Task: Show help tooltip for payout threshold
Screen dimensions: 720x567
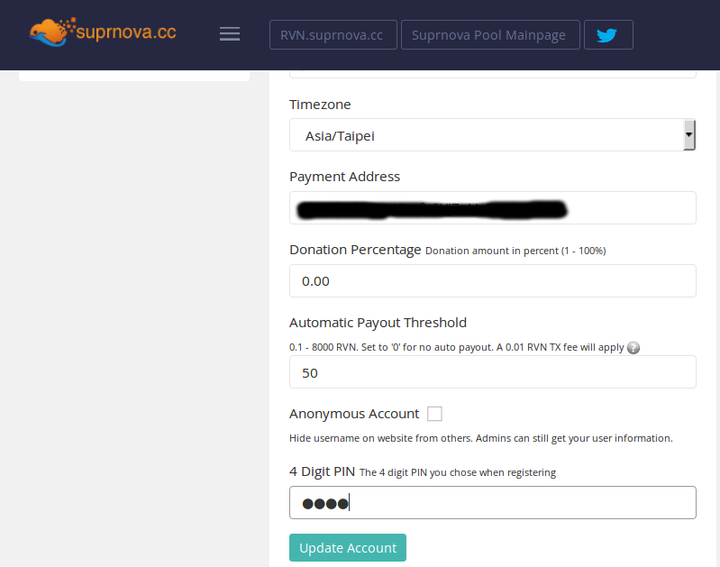Action: pos(633,348)
